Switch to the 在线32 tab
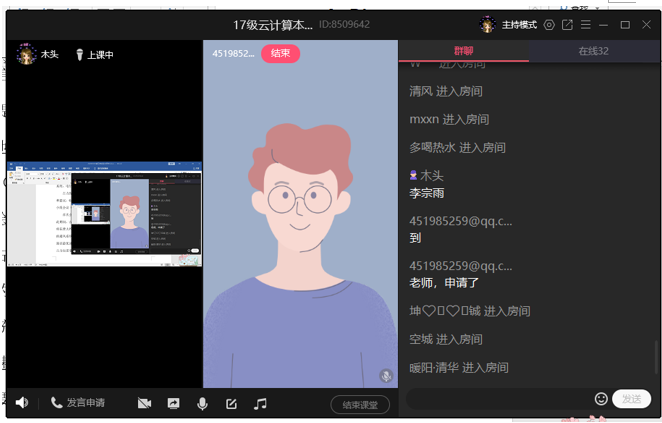 tap(593, 51)
